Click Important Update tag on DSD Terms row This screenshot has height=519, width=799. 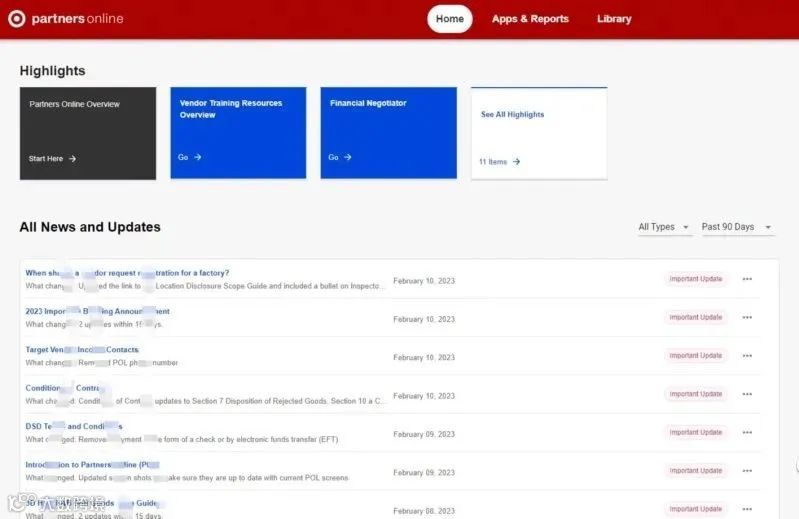point(696,432)
